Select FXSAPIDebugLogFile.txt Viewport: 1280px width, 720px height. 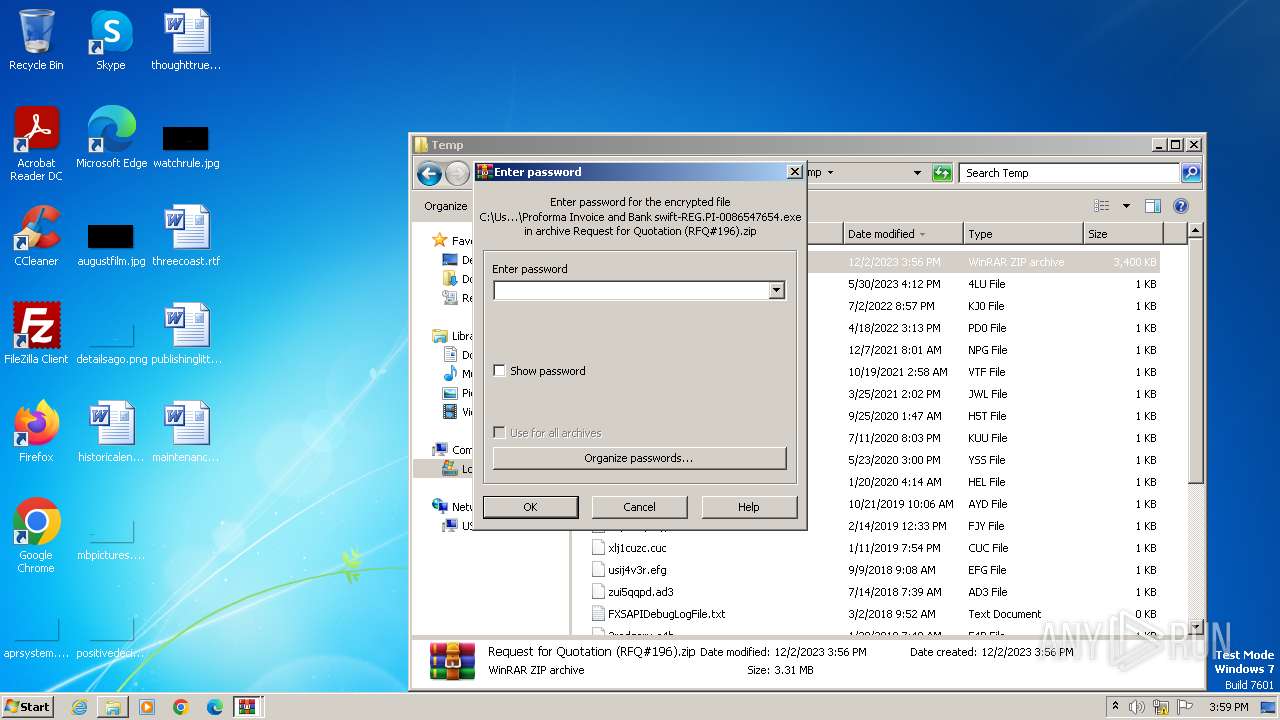coord(666,614)
